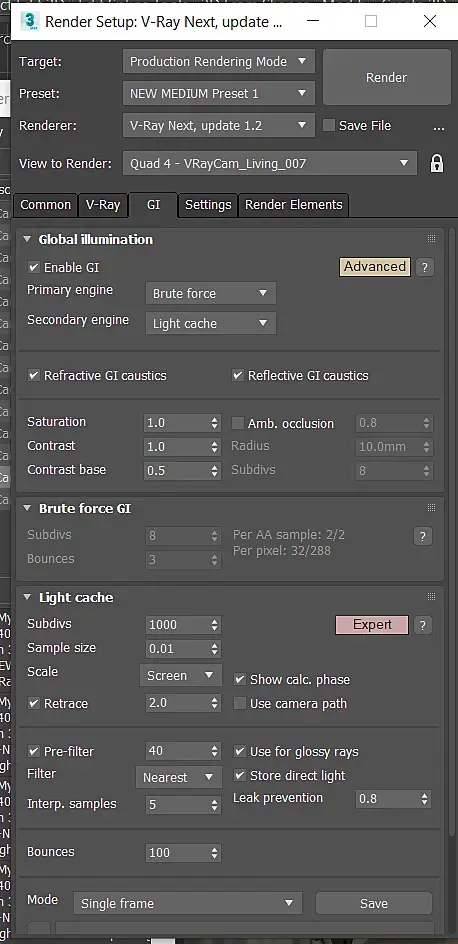Click Brute force GI help icon
Image resolution: width=458 pixels, height=944 pixels.
point(422,536)
